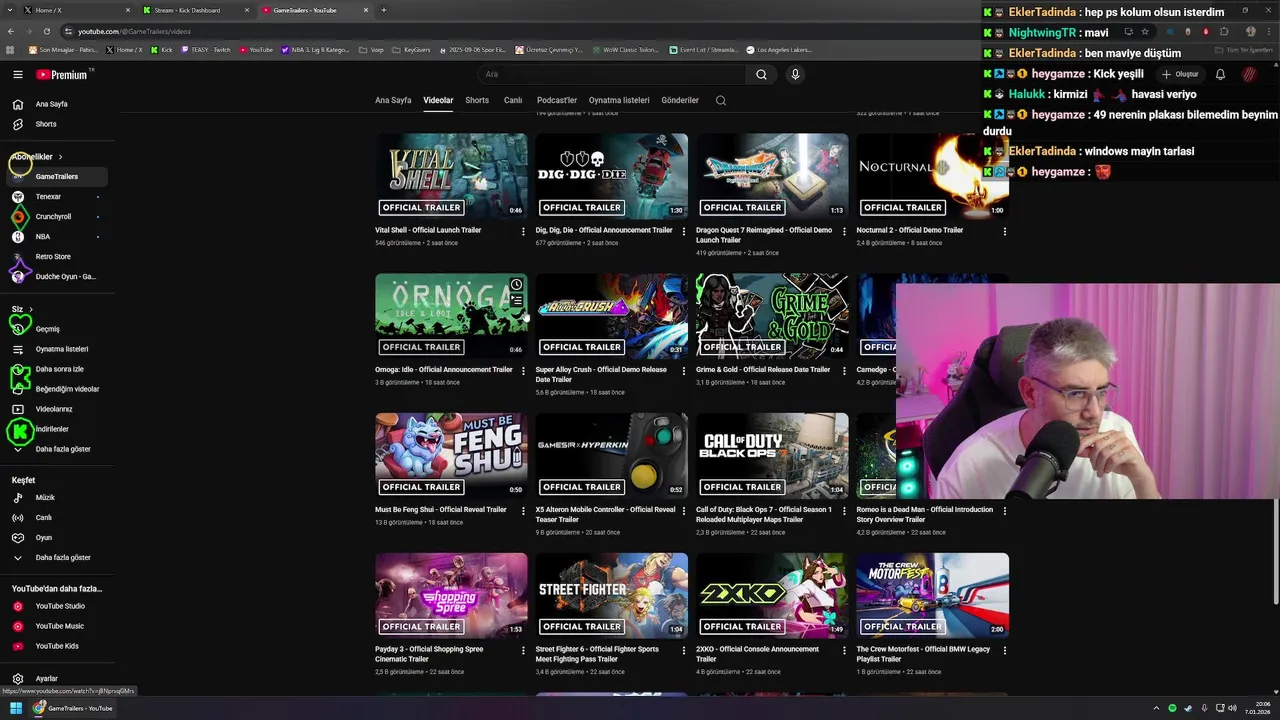Open the channel Canlı tab

(x=513, y=100)
